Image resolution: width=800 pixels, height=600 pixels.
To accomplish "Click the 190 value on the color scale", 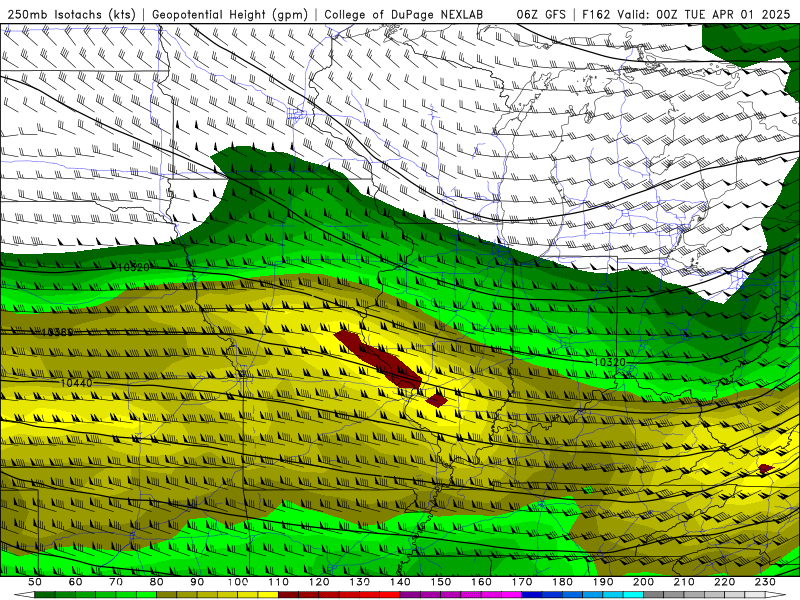I will click(603, 582).
